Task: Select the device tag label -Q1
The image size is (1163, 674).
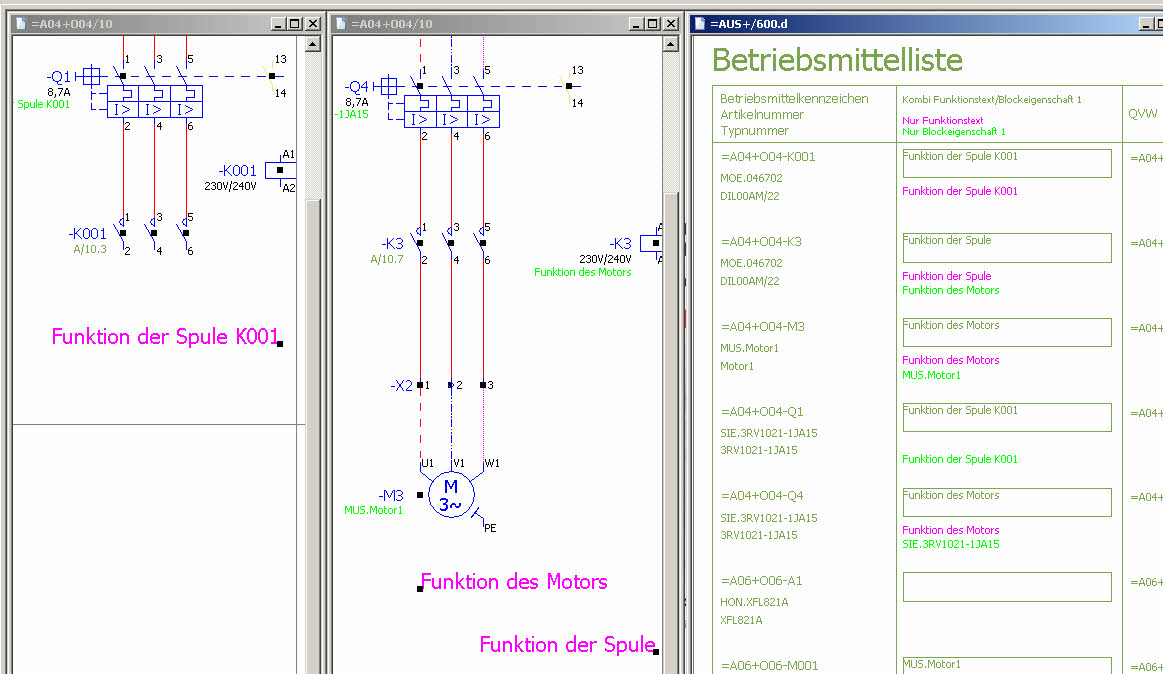Action: click(x=59, y=76)
